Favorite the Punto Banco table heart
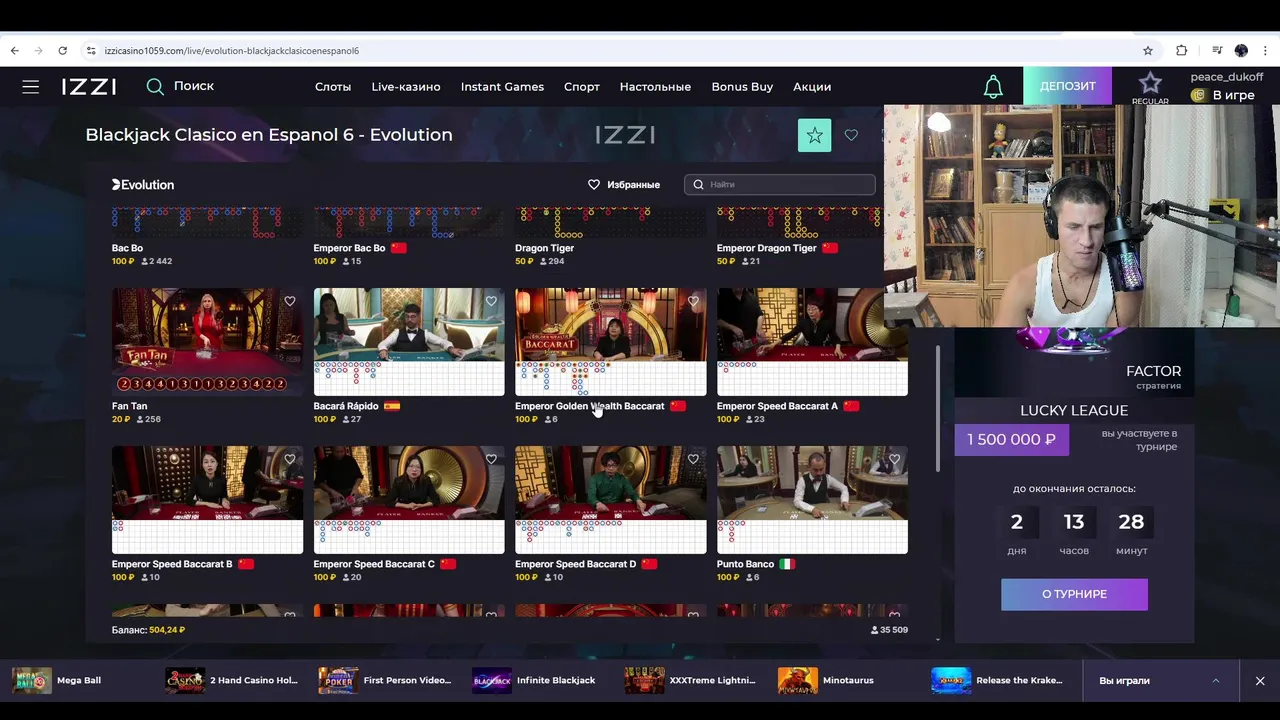Screen dimensions: 1280x720 click(894, 459)
